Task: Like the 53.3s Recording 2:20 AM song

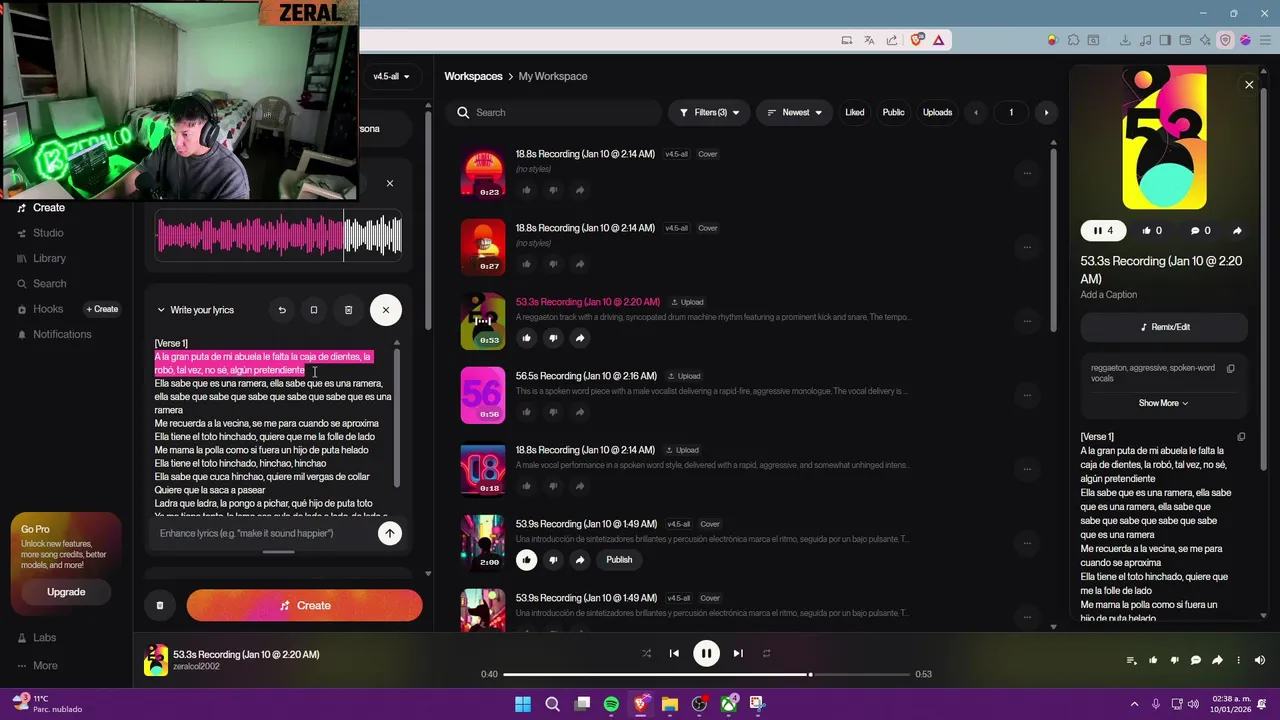Action: 527,338
